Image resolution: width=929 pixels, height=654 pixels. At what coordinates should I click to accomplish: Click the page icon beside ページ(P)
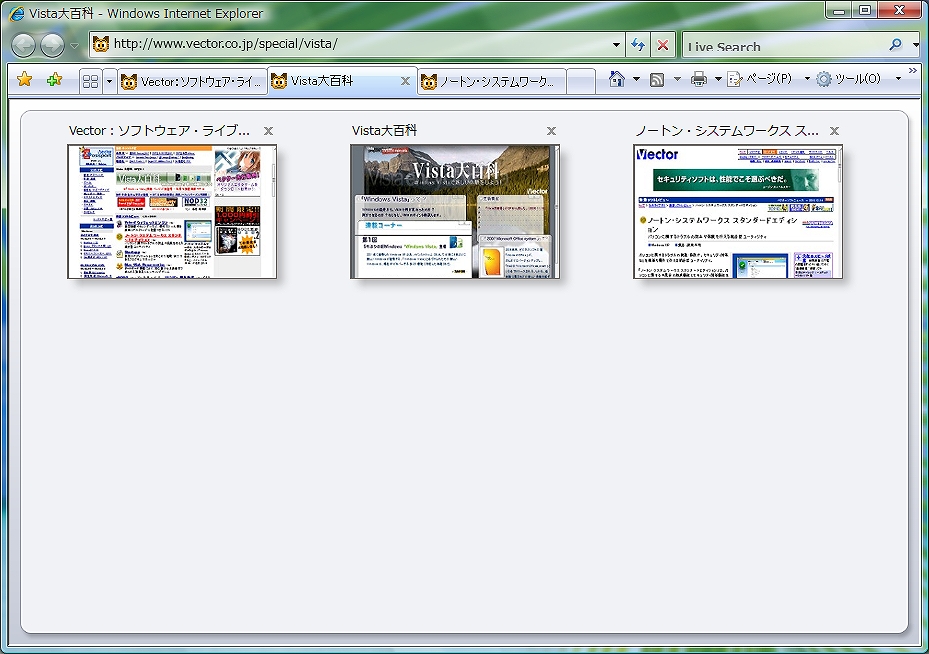click(x=735, y=79)
